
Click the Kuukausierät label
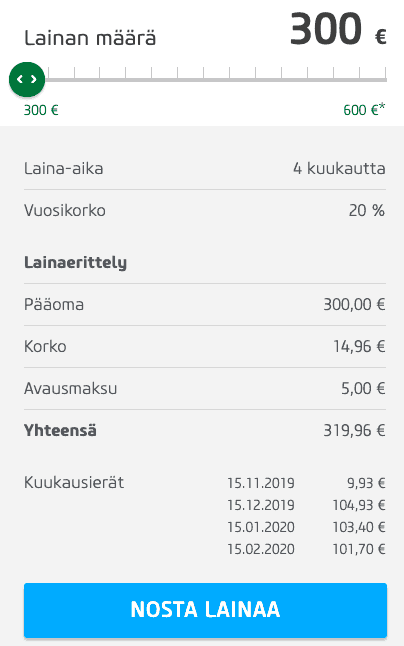(x=74, y=482)
